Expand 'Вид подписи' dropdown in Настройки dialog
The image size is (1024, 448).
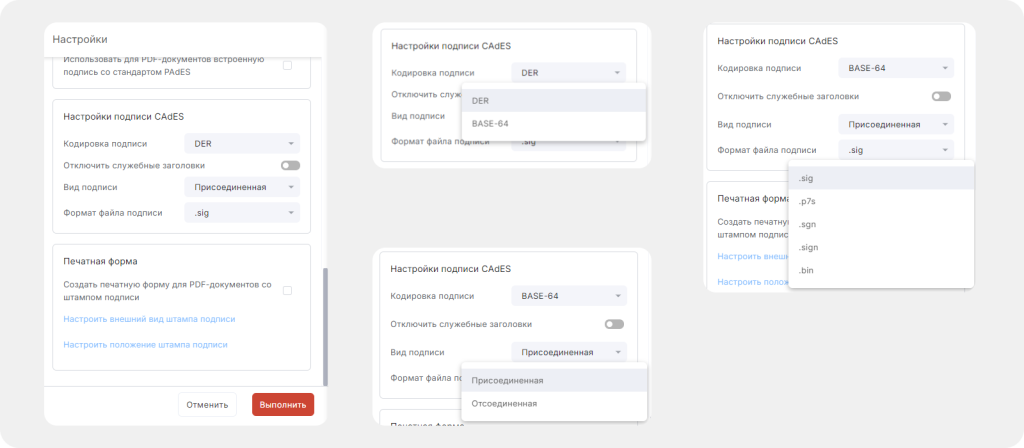[x=241, y=187]
